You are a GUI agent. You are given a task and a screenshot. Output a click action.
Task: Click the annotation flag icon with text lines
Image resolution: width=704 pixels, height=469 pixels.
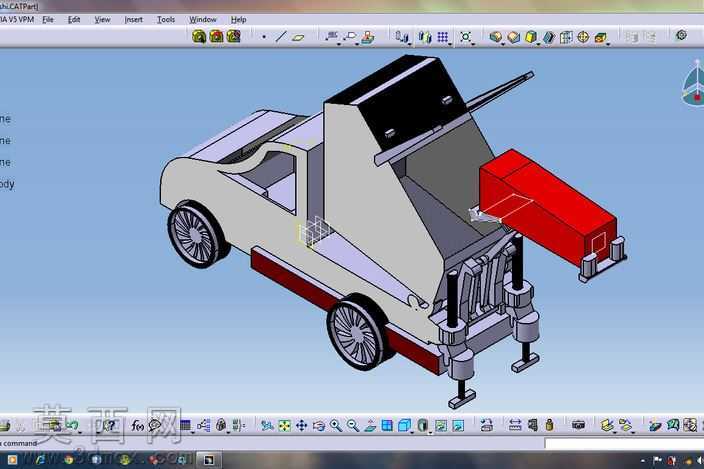(x=332, y=36)
